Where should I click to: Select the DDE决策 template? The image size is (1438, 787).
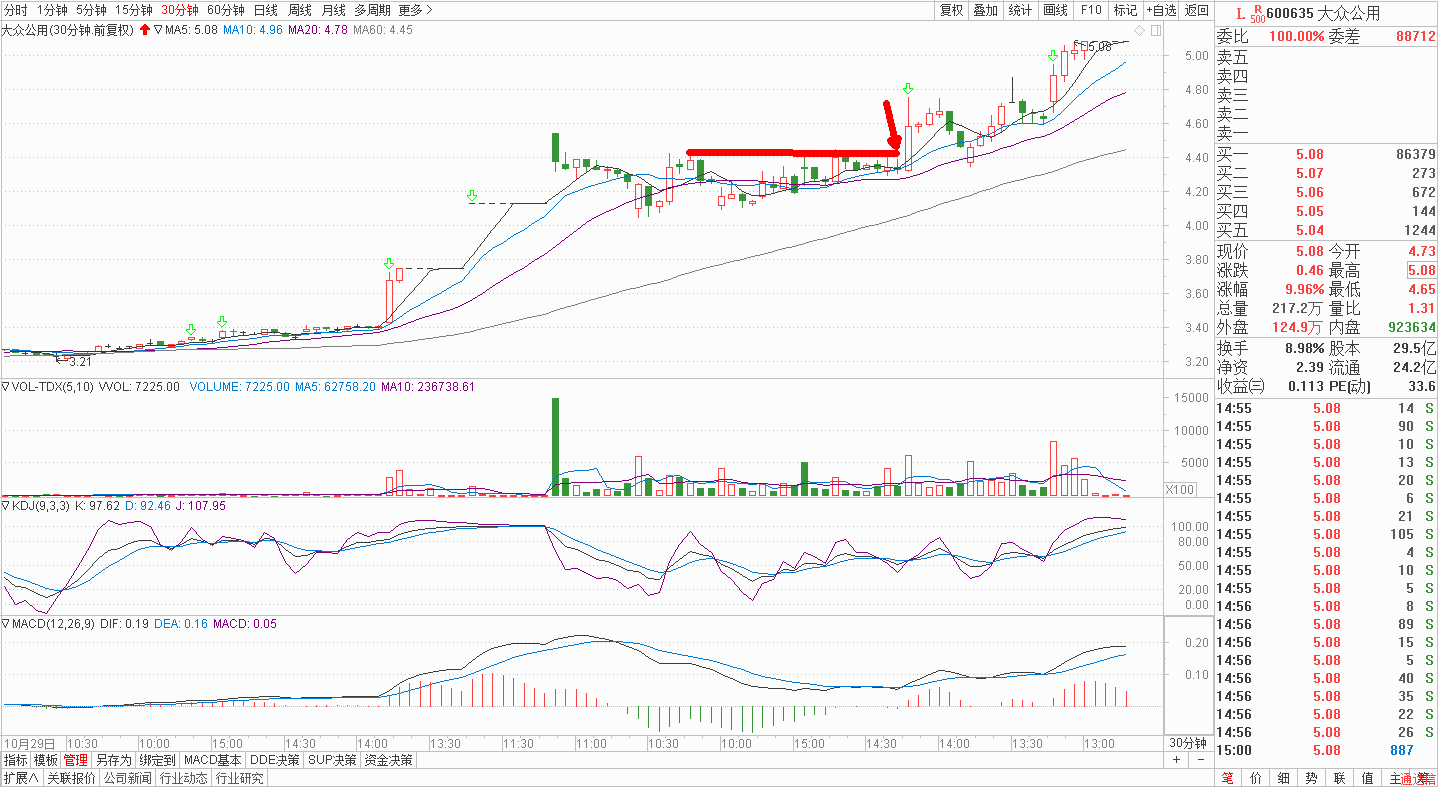[275, 760]
